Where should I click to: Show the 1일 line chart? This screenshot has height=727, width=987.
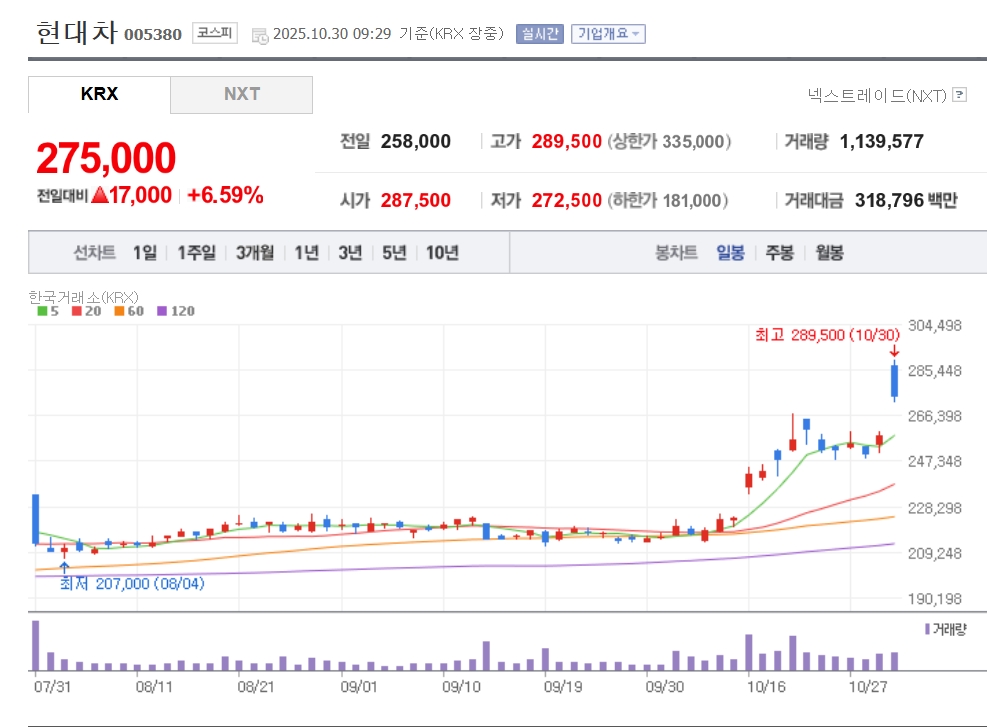tap(145, 253)
